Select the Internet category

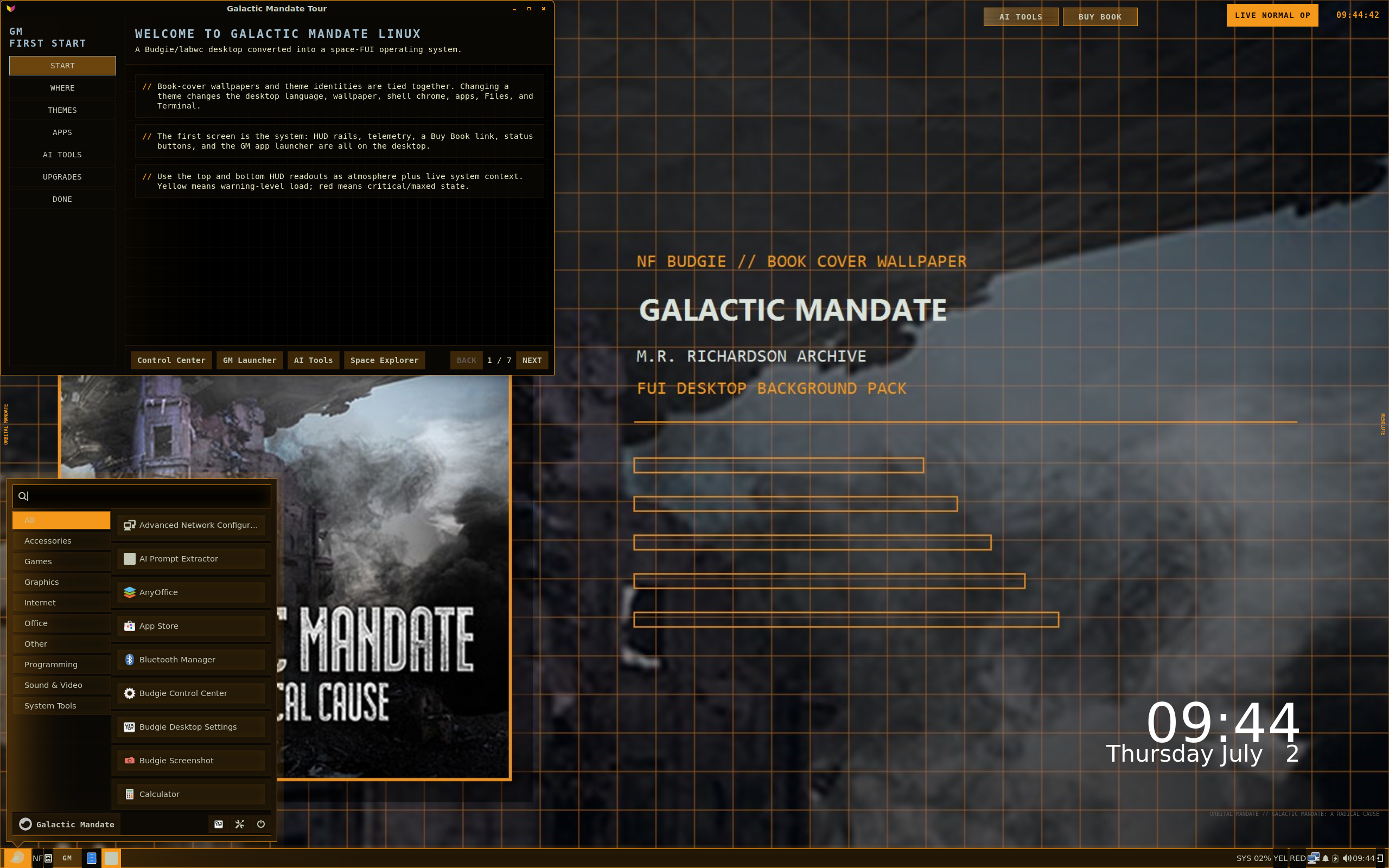click(61, 603)
